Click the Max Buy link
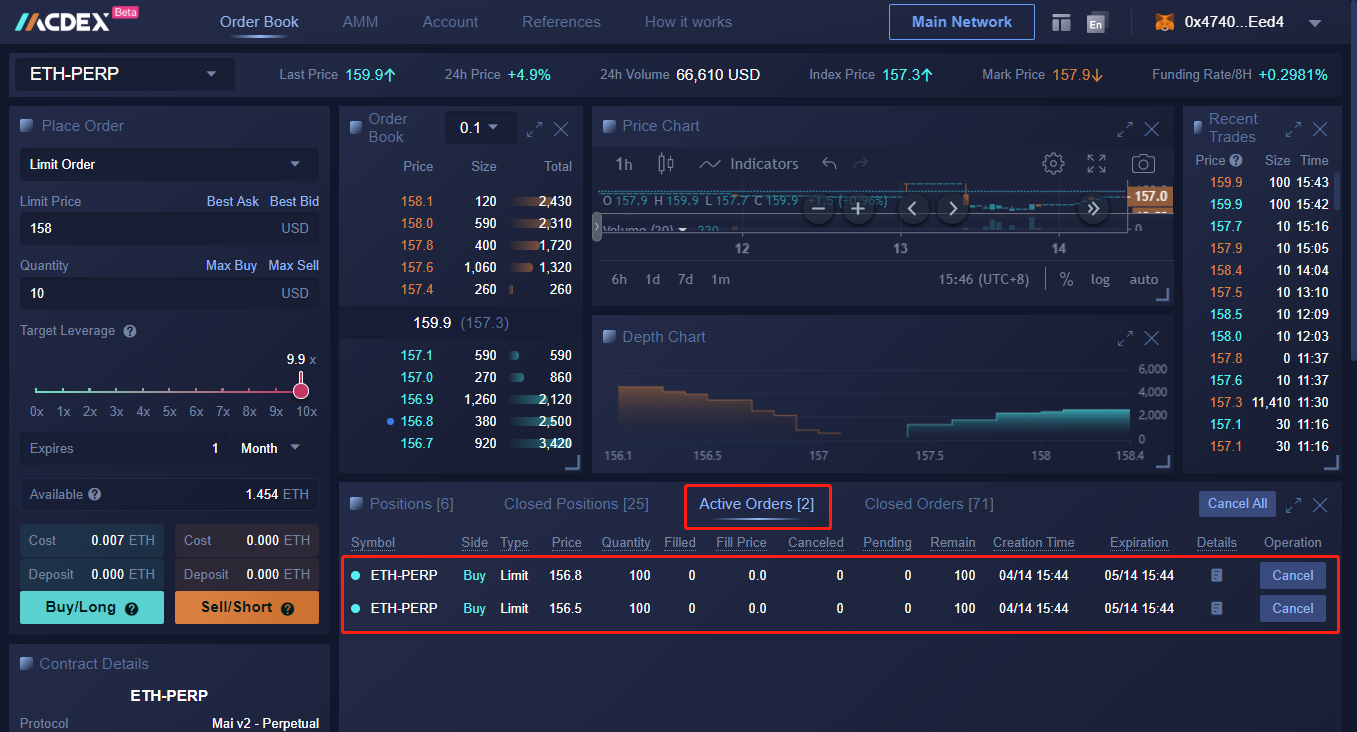Image resolution: width=1357 pixels, height=732 pixels. point(231,265)
